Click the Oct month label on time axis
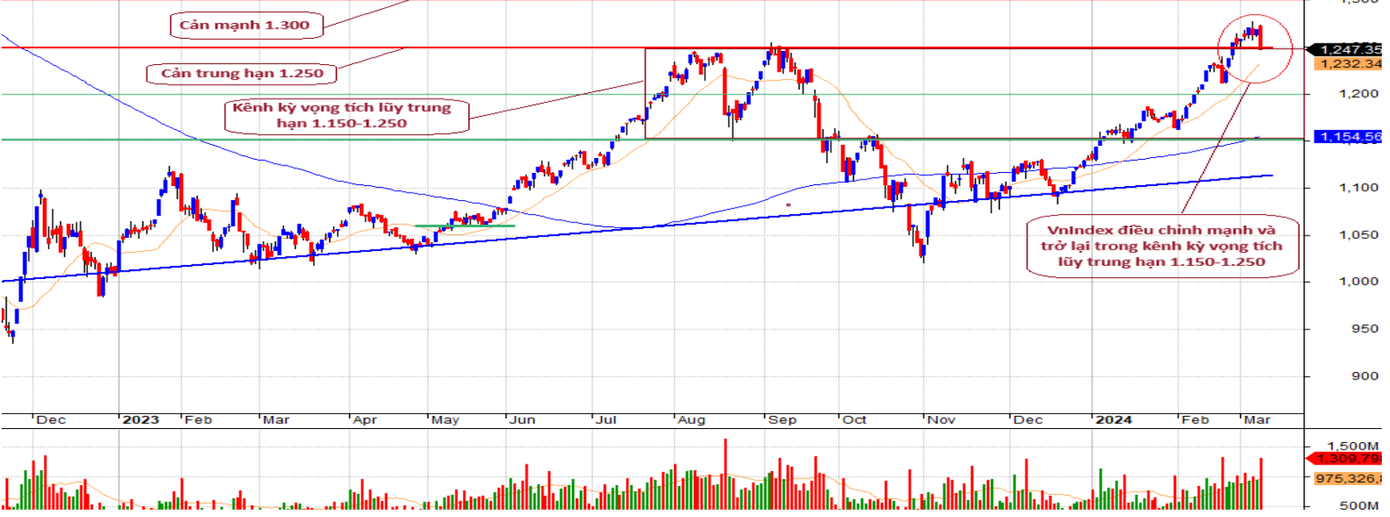The width and height of the screenshot is (1390, 517). (855, 422)
